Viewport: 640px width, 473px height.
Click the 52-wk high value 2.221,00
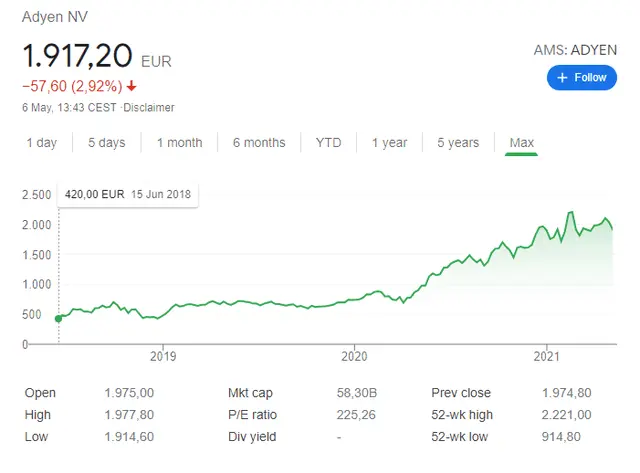[567, 415]
